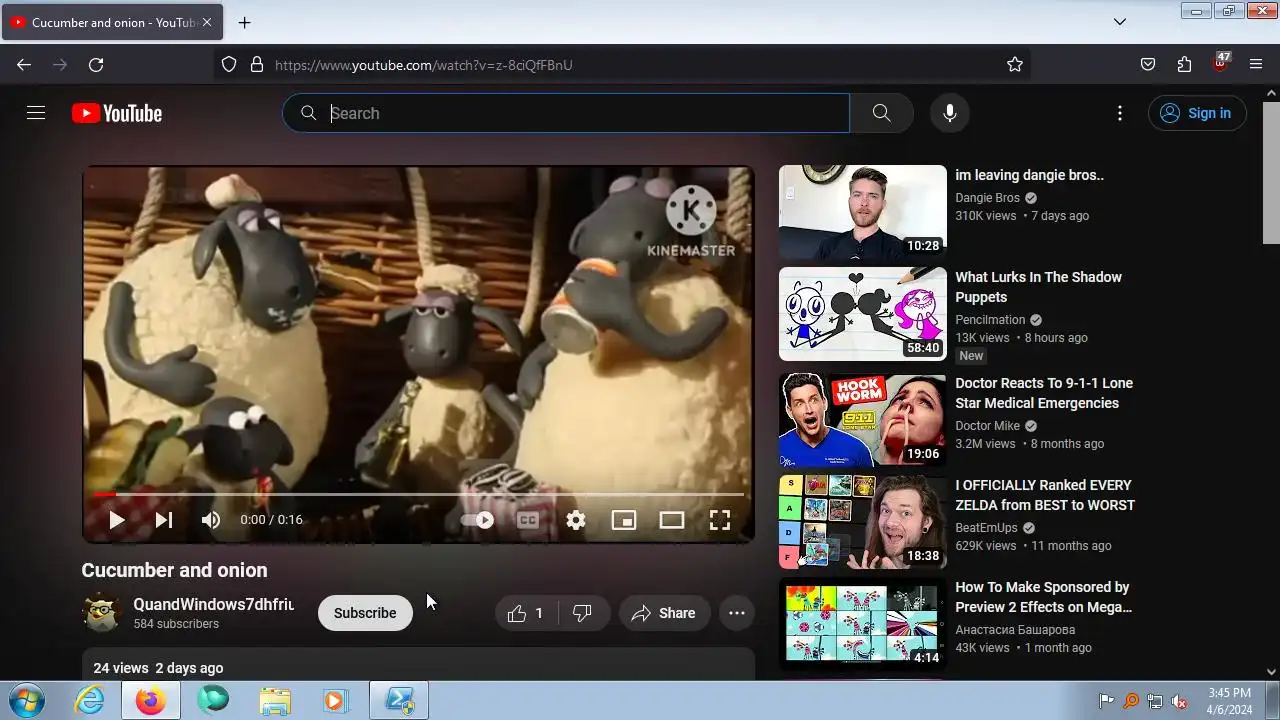Click the address bar URL
This screenshot has width=1280, height=720.
click(x=423, y=65)
